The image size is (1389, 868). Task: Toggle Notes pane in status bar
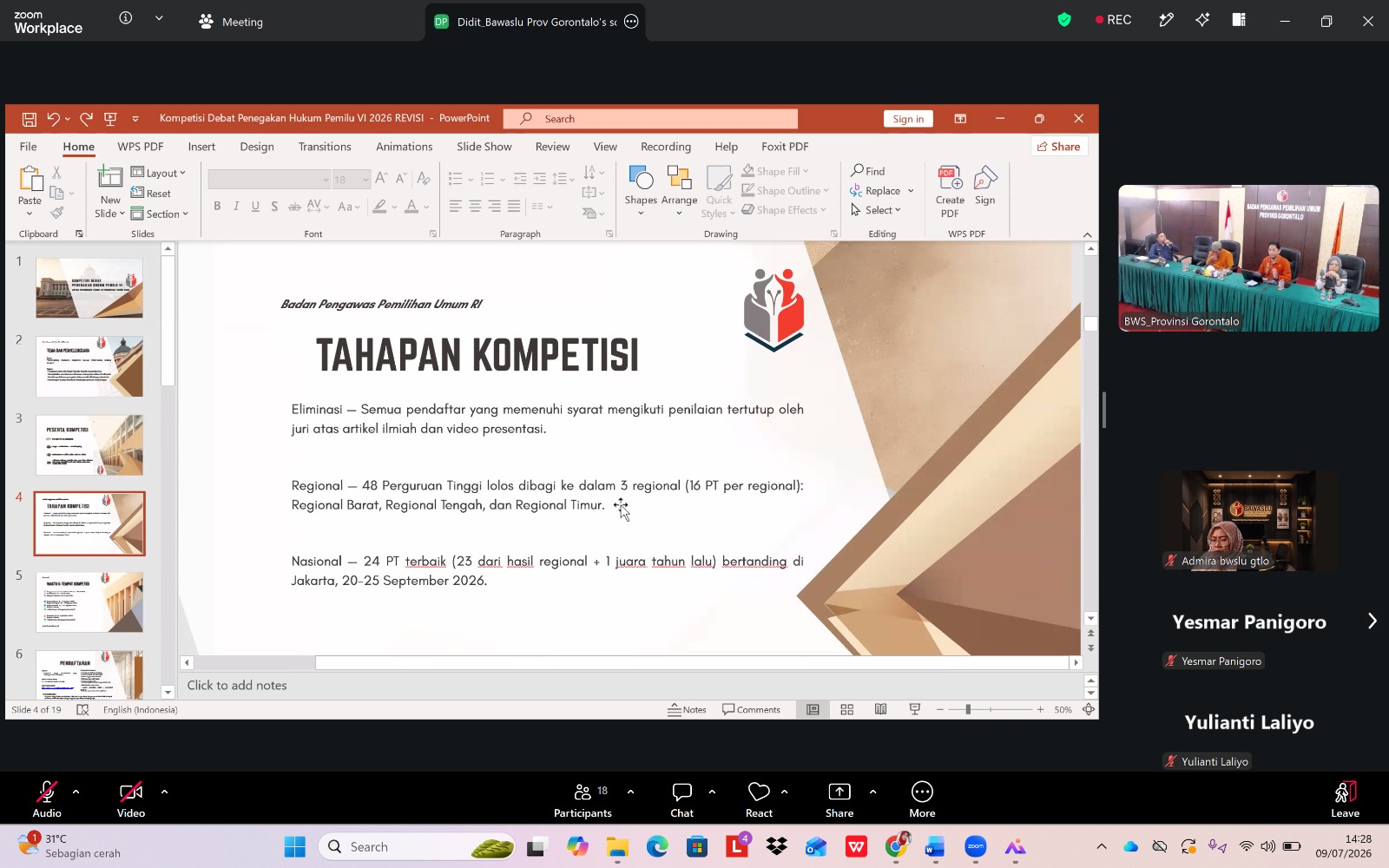[x=687, y=709]
